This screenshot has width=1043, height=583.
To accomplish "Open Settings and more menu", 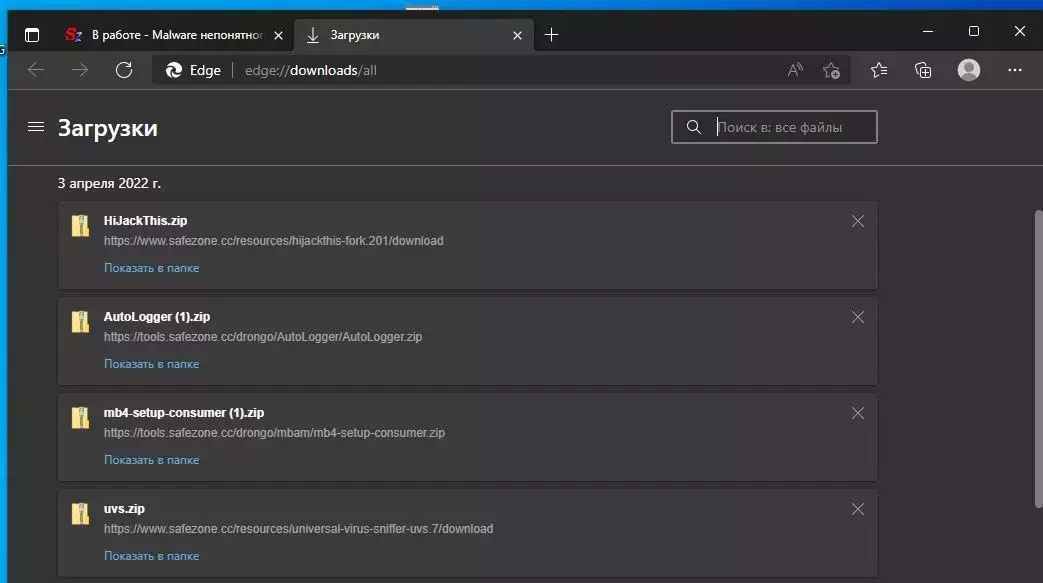I will click(x=1014, y=70).
